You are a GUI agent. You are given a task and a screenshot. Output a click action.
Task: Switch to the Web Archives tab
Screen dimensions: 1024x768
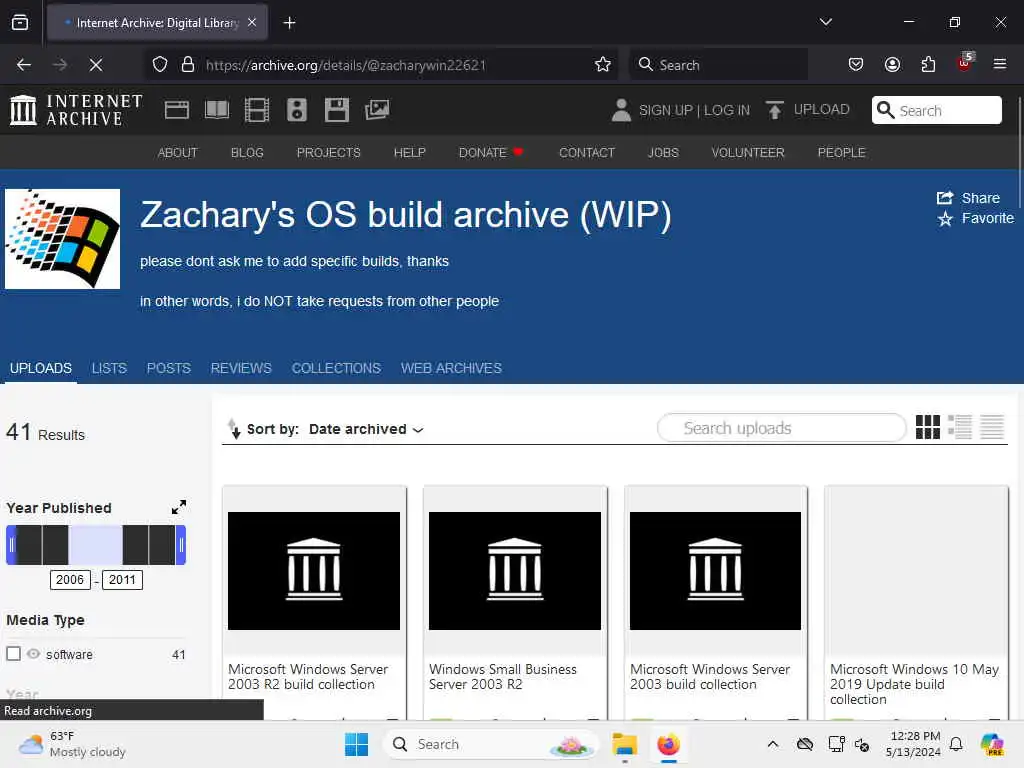click(x=451, y=368)
